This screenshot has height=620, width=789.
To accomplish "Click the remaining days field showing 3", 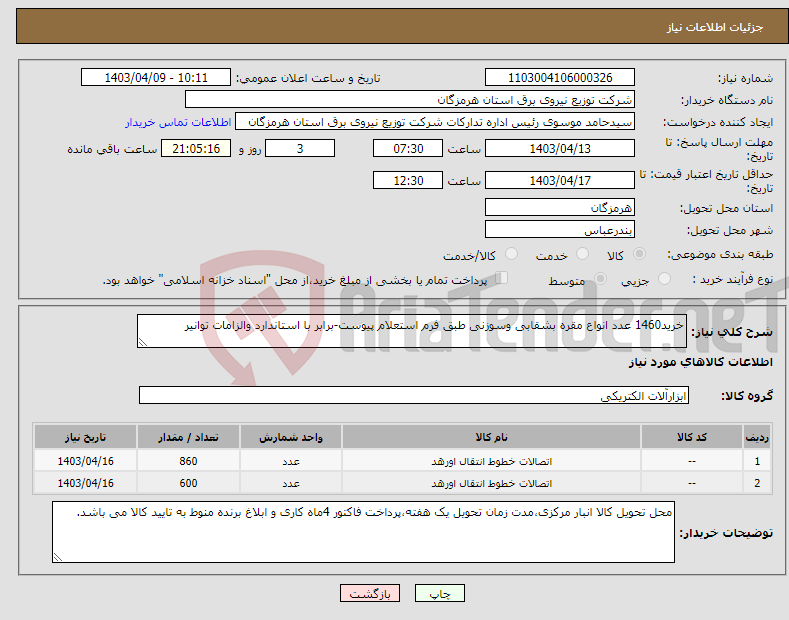I will pyautogui.click(x=300, y=148).
